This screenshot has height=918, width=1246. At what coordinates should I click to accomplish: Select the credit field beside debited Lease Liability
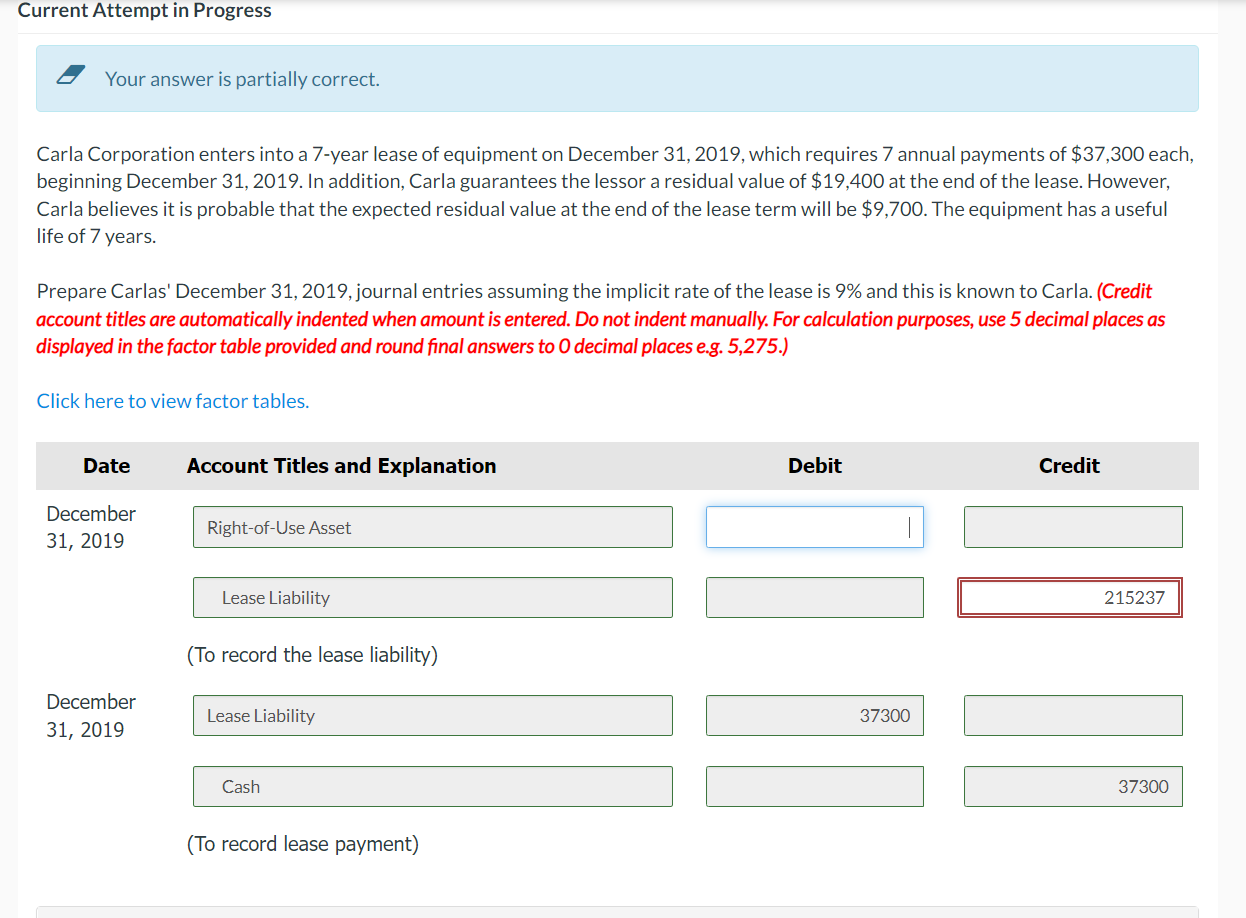coord(1073,715)
